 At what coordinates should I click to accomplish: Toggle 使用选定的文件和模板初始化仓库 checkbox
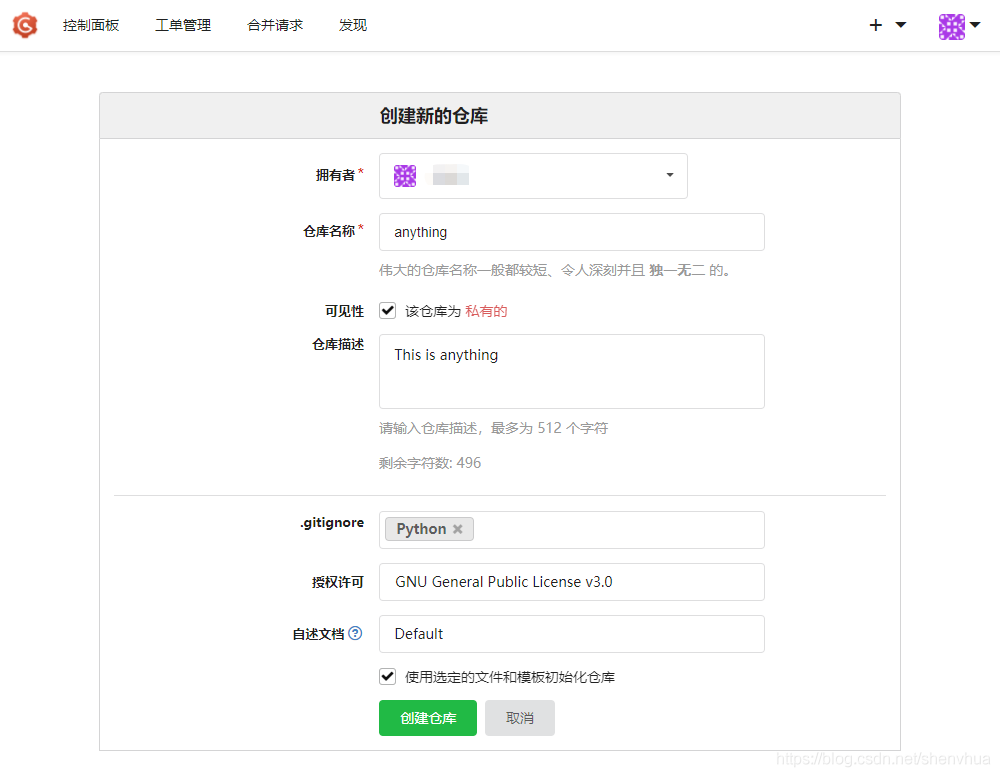[387, 676]
